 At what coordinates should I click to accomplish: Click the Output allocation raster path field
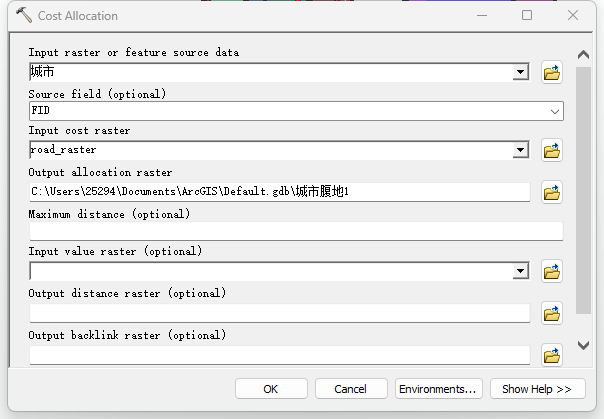click(x=280, y=192)
